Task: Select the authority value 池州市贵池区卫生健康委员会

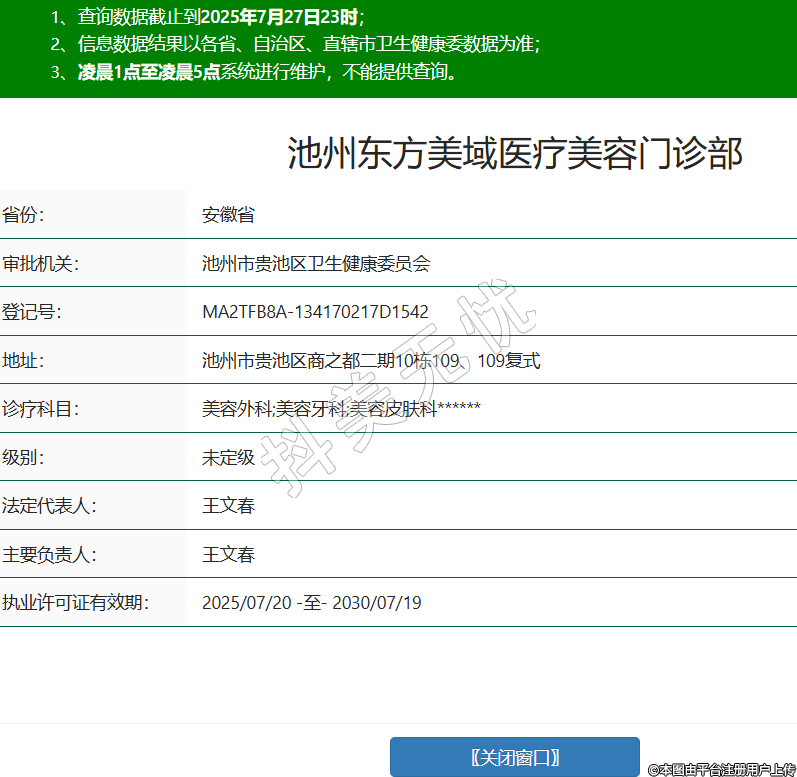Action: tap(315, 263)
